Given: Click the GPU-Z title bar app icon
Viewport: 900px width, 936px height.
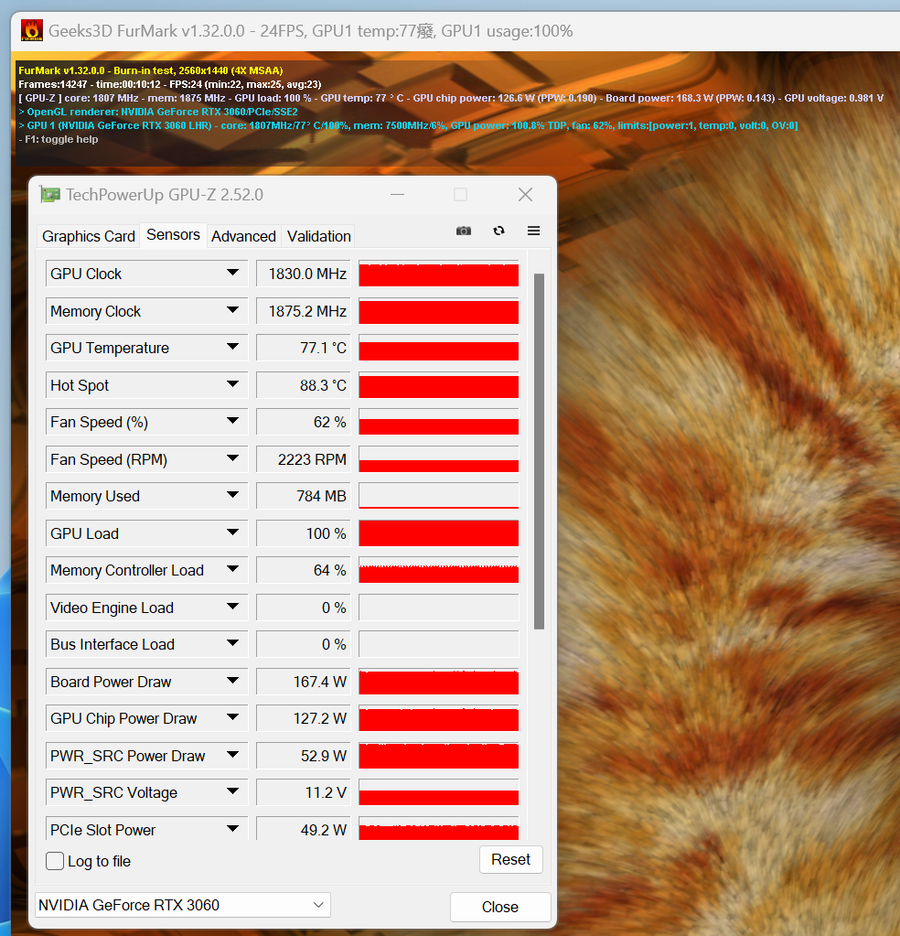Looking at the screenshot, I should tap(50, 195).
